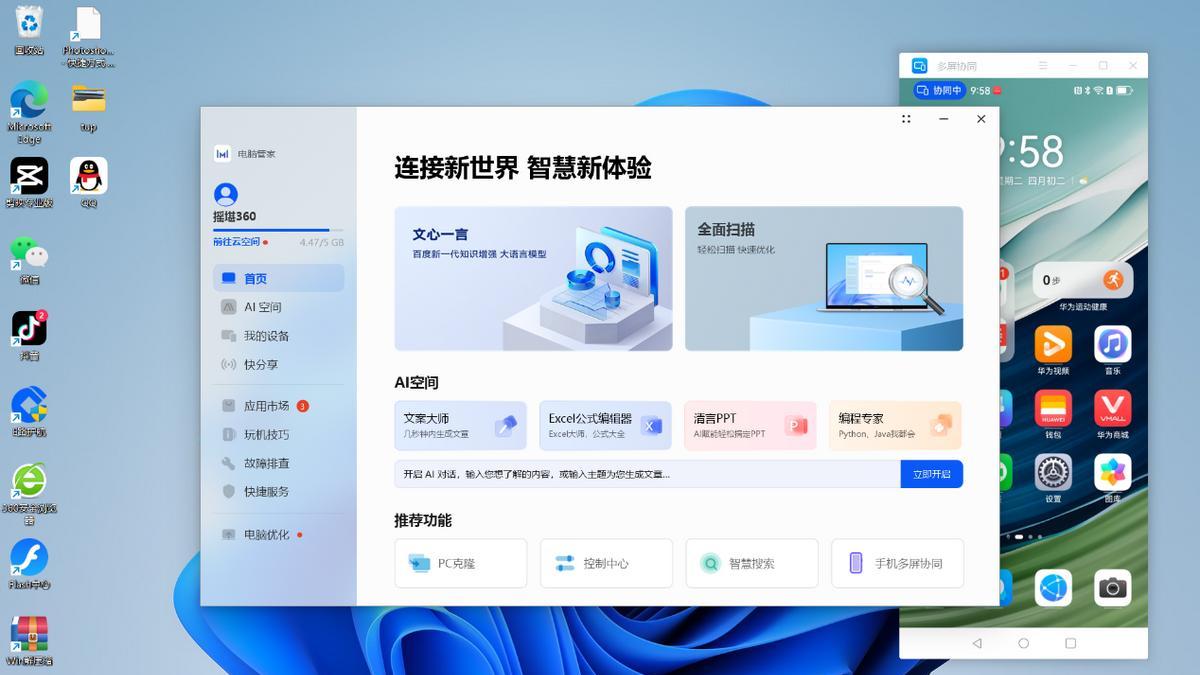Open the 手机多屏协同 feature
This screenshot has width=1200, height=675.
[898, 563]
